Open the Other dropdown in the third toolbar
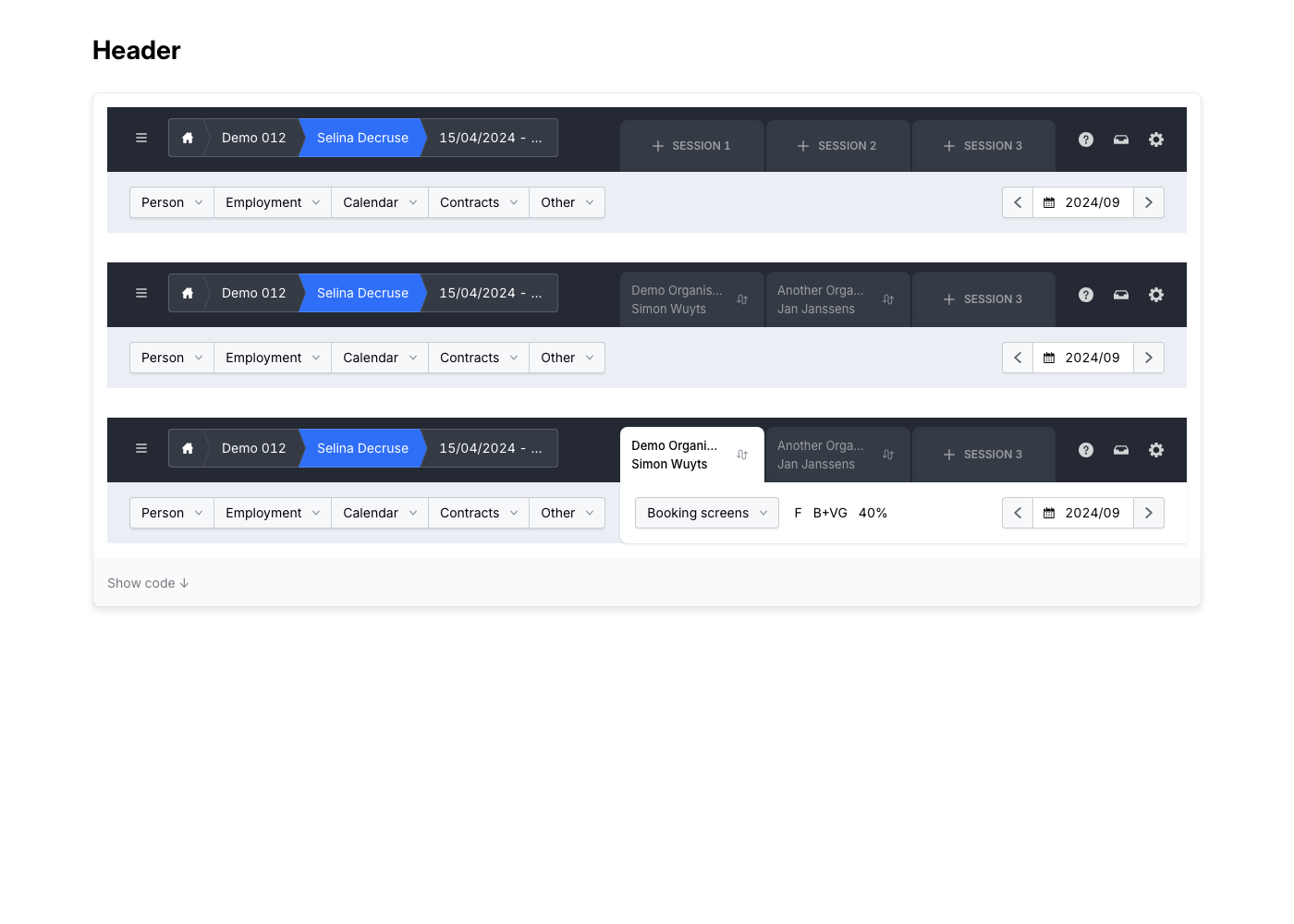The width and height of the screenshot is (1294, 924). click(567, 513)
